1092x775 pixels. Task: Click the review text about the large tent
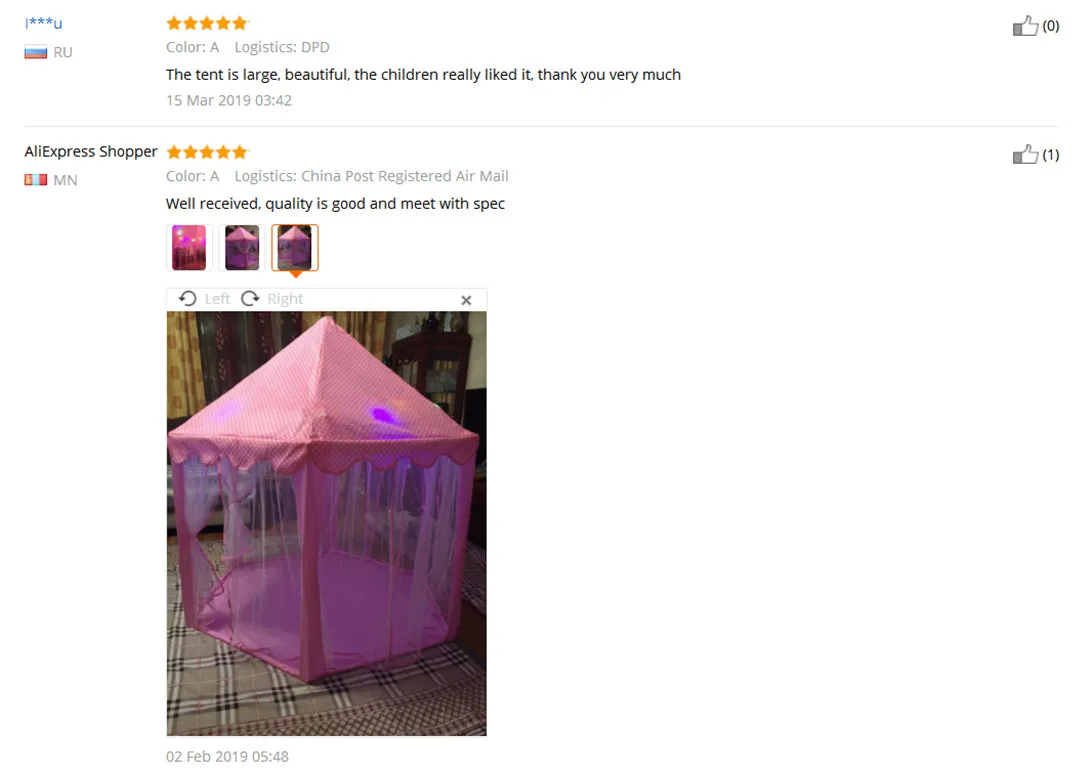click(x=423, y=75)
